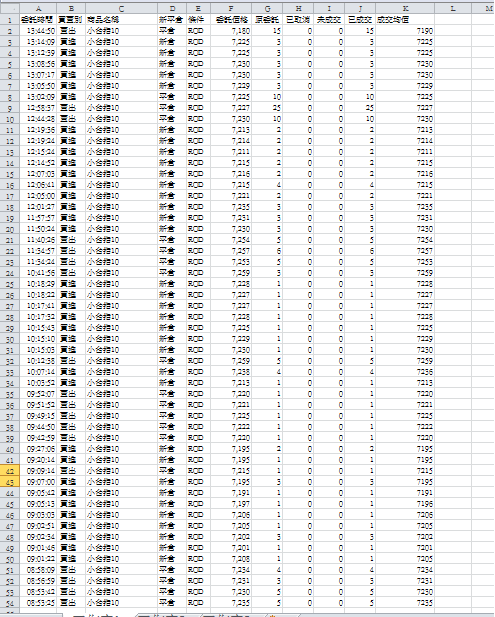Click price cell 7,257 in row 22
Viewport: 495px width, 617px height.
tap(231, 251)
